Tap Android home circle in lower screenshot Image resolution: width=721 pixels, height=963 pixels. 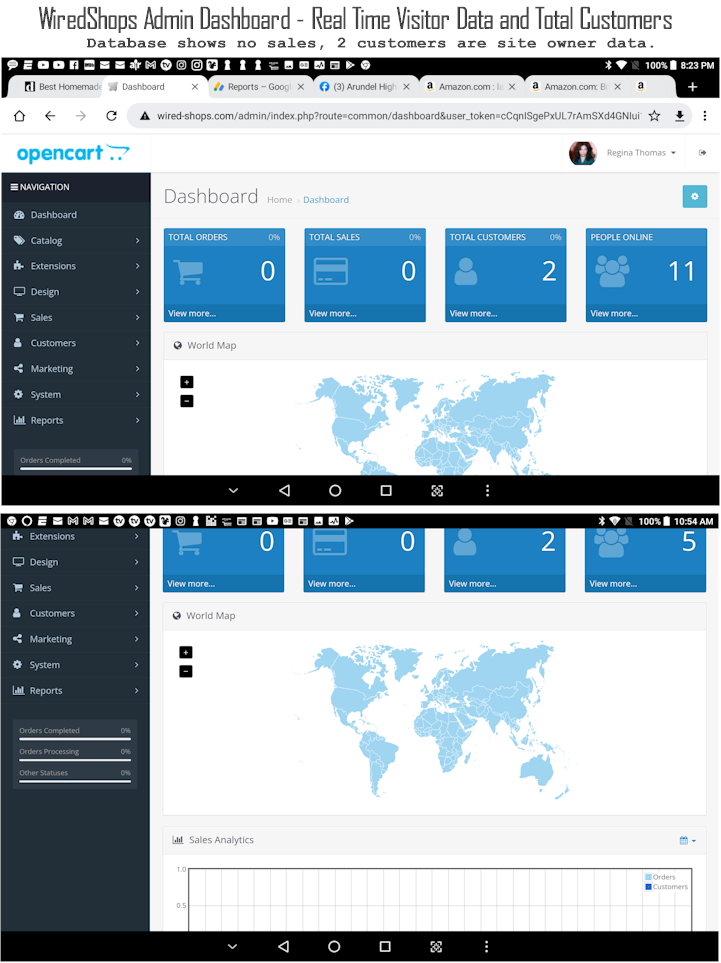coord(334,946)
